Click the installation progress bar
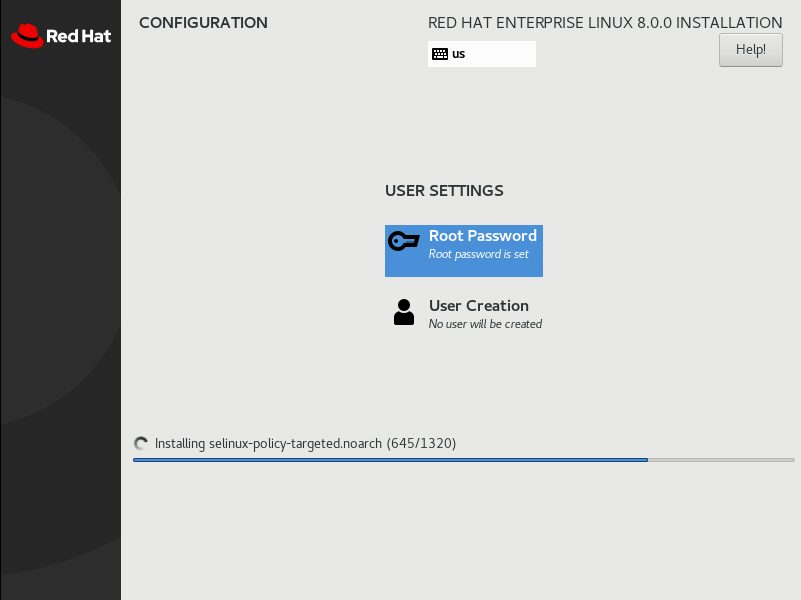Image resolution: width=801 pixels, height=600 pixels. 463,460
